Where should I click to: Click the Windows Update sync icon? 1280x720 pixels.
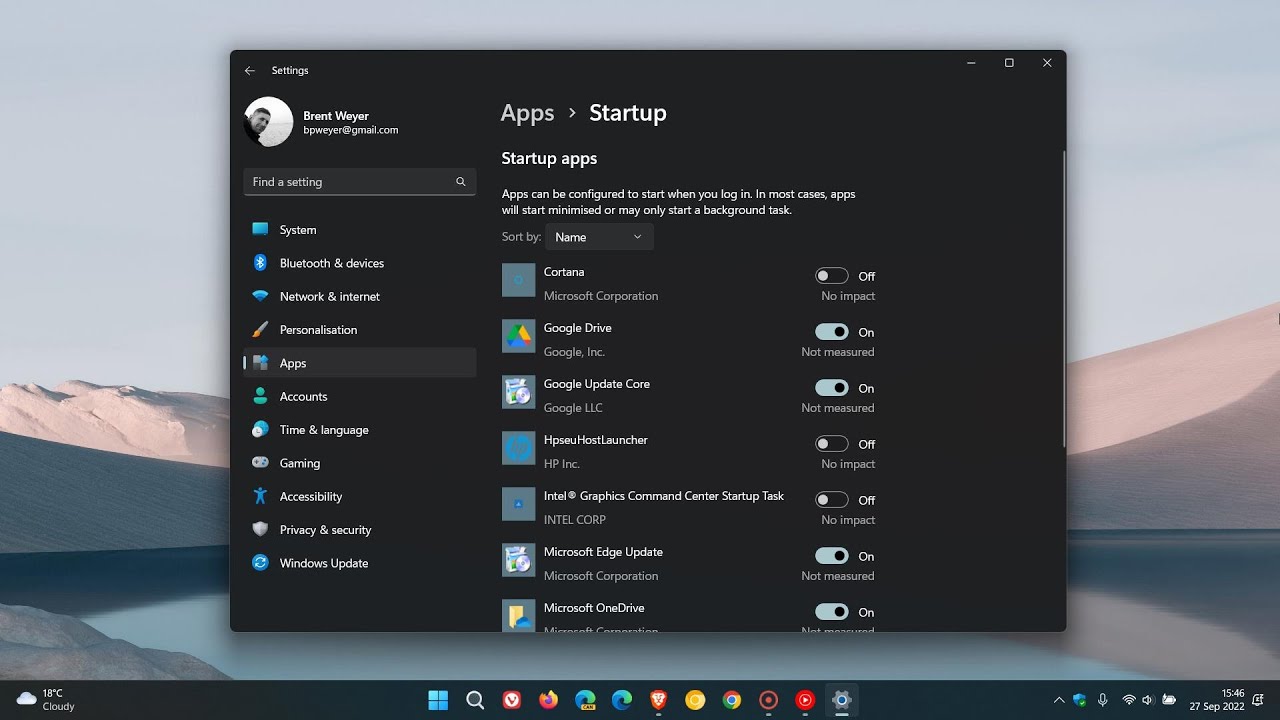point(260,563)
